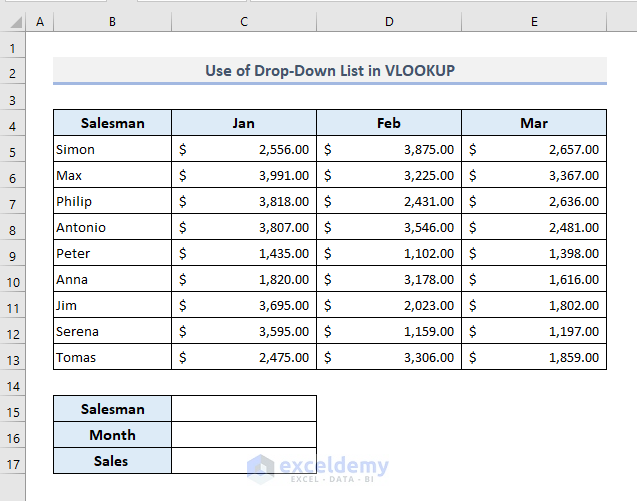Click the empty Salesman input cell
The height and width of the screenshot is (501, 637).
244,409
